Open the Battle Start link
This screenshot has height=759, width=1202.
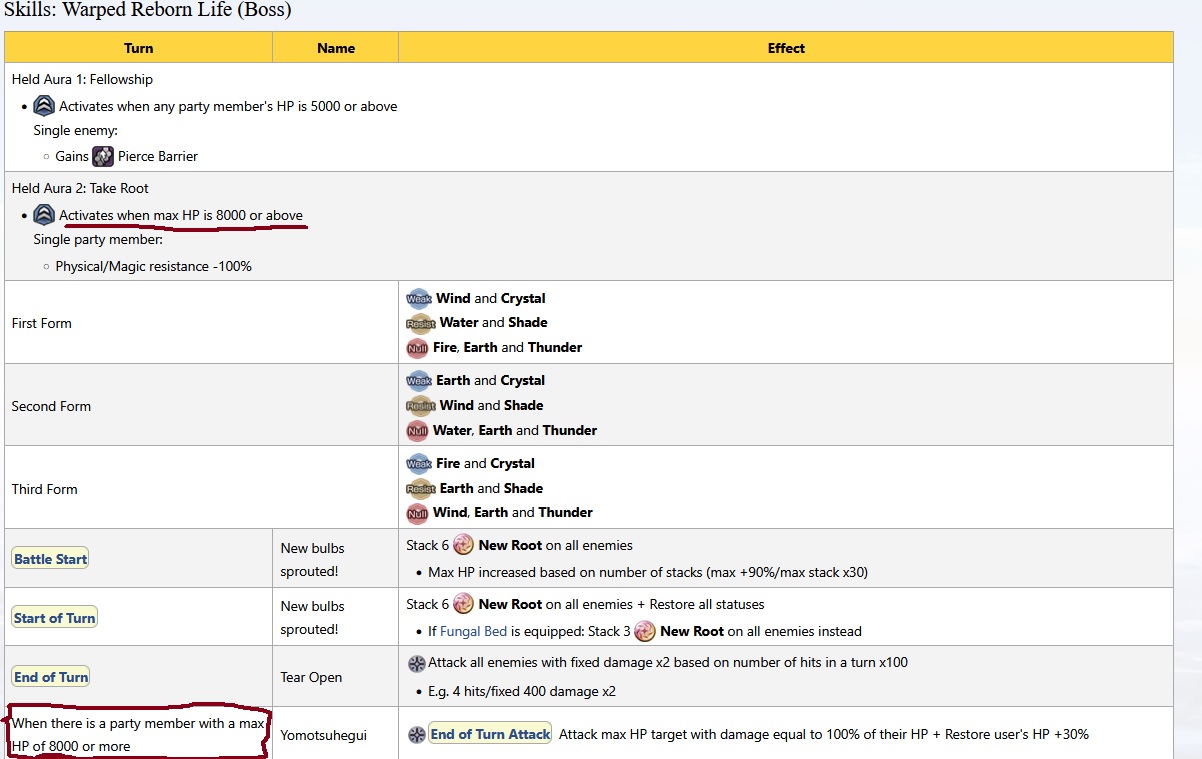[x=51, y=559]
